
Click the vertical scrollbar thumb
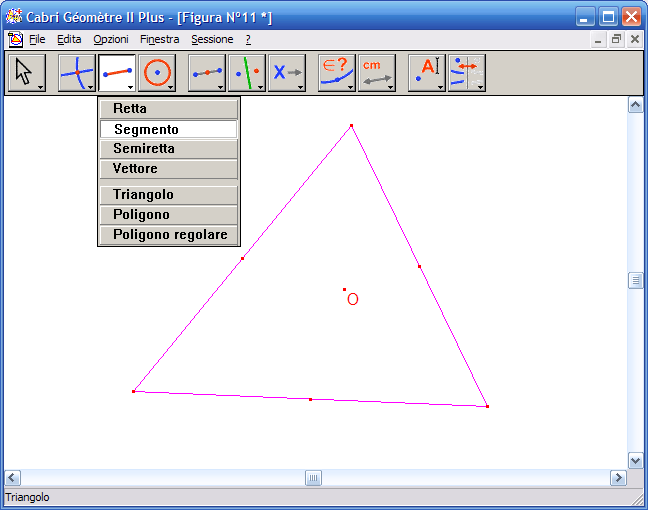(x=635, y=281)
